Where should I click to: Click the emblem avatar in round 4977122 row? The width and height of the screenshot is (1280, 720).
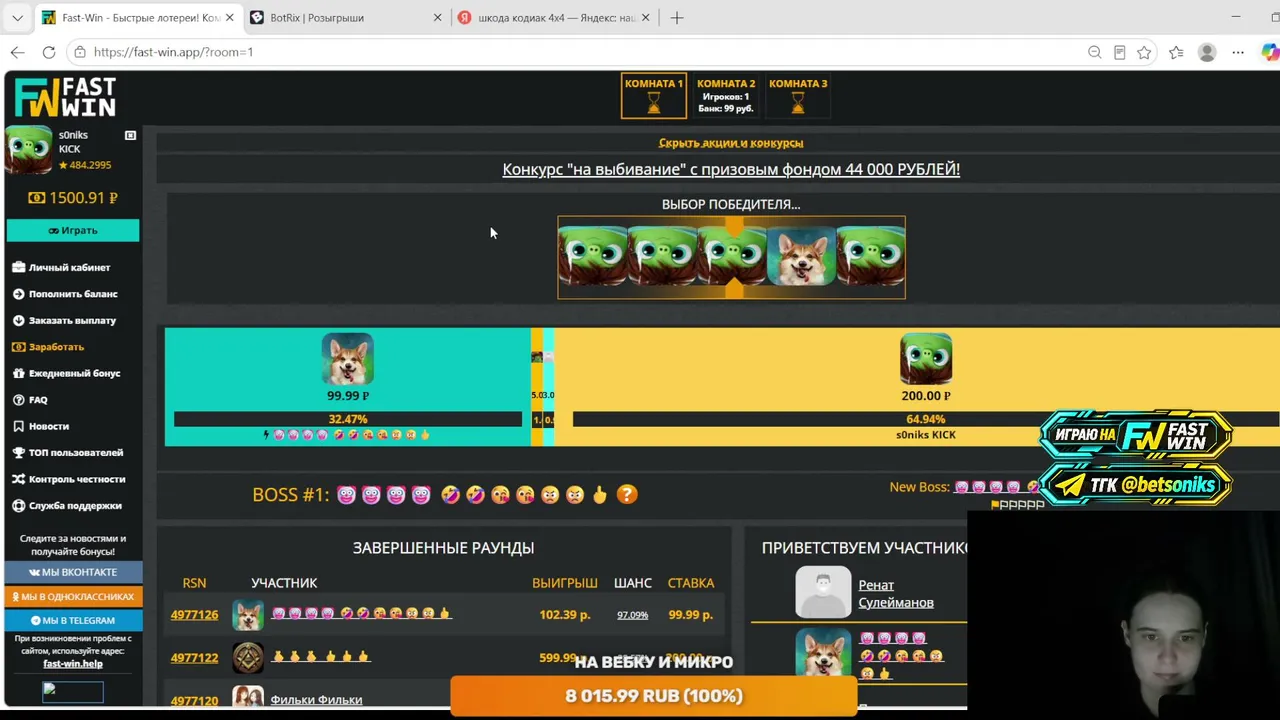[248, 657]
